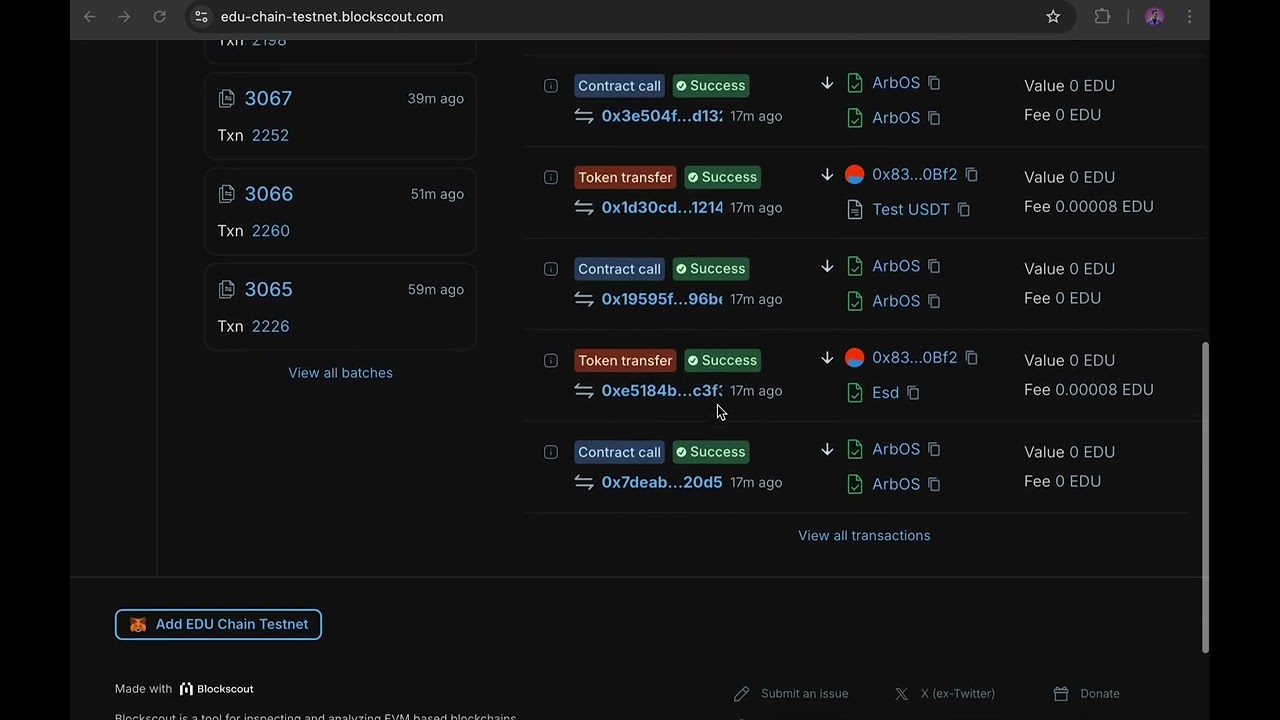Open details icon for transaction 0xe5184b
Image resolution: width=1280 pixels, height=720 pixels.
551,360
